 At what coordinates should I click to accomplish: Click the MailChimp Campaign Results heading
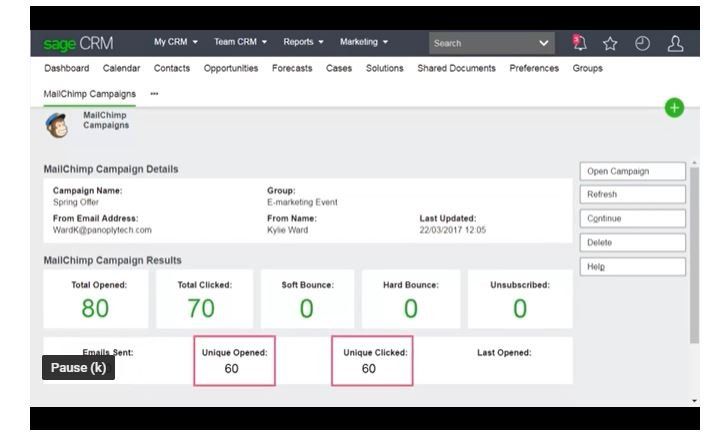[x=112, y=260]
